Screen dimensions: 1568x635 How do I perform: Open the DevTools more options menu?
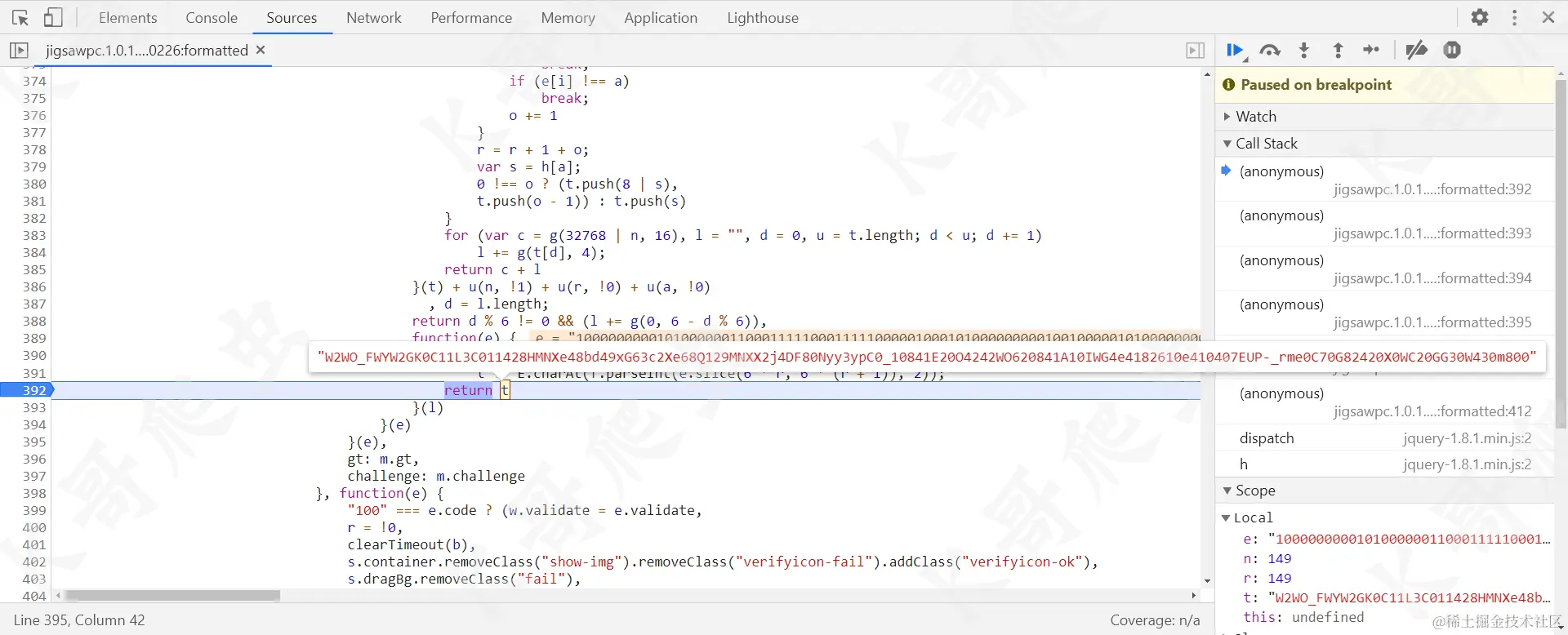point(1515,17)
